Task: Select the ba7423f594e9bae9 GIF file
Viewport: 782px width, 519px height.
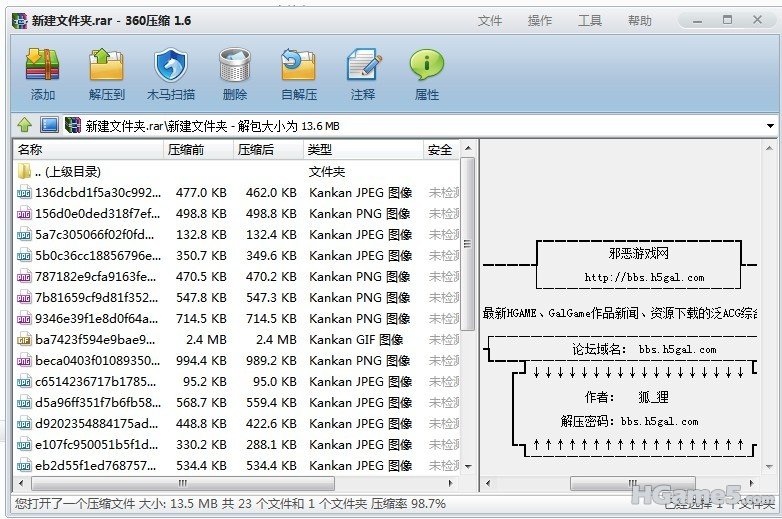Action: click(x=96, y=340)
